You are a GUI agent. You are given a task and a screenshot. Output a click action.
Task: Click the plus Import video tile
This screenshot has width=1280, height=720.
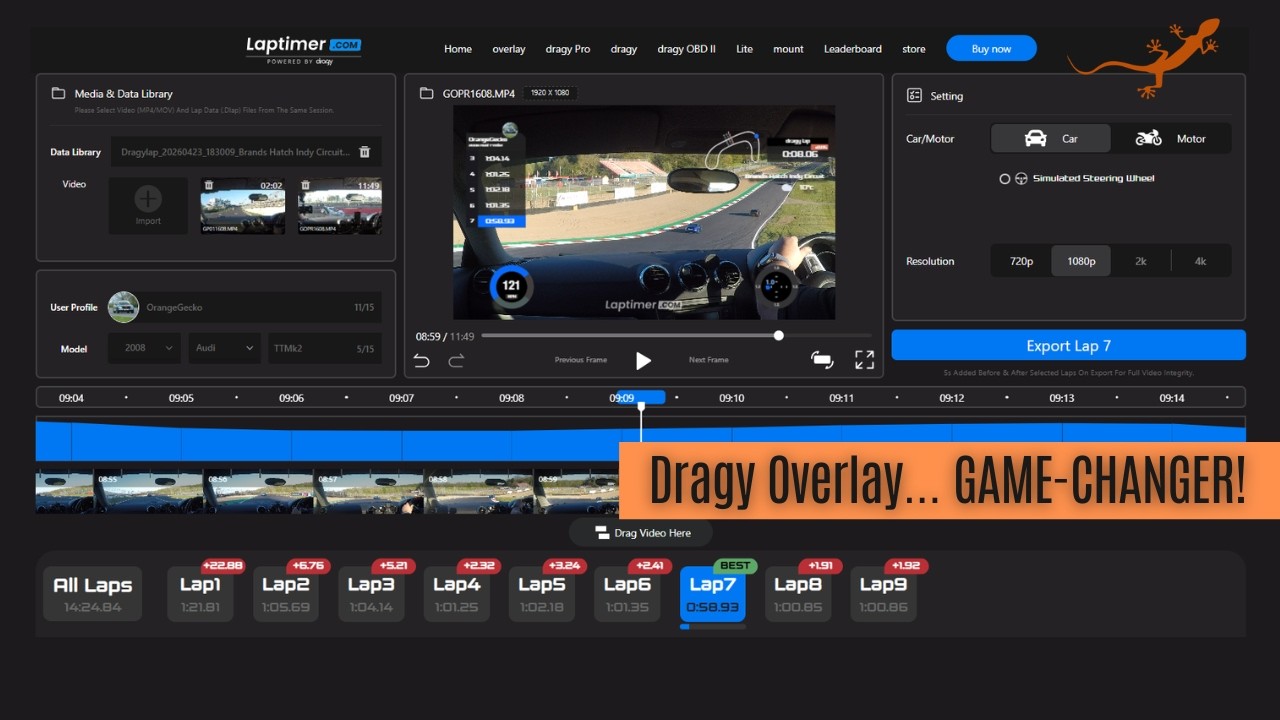[148, 205]
